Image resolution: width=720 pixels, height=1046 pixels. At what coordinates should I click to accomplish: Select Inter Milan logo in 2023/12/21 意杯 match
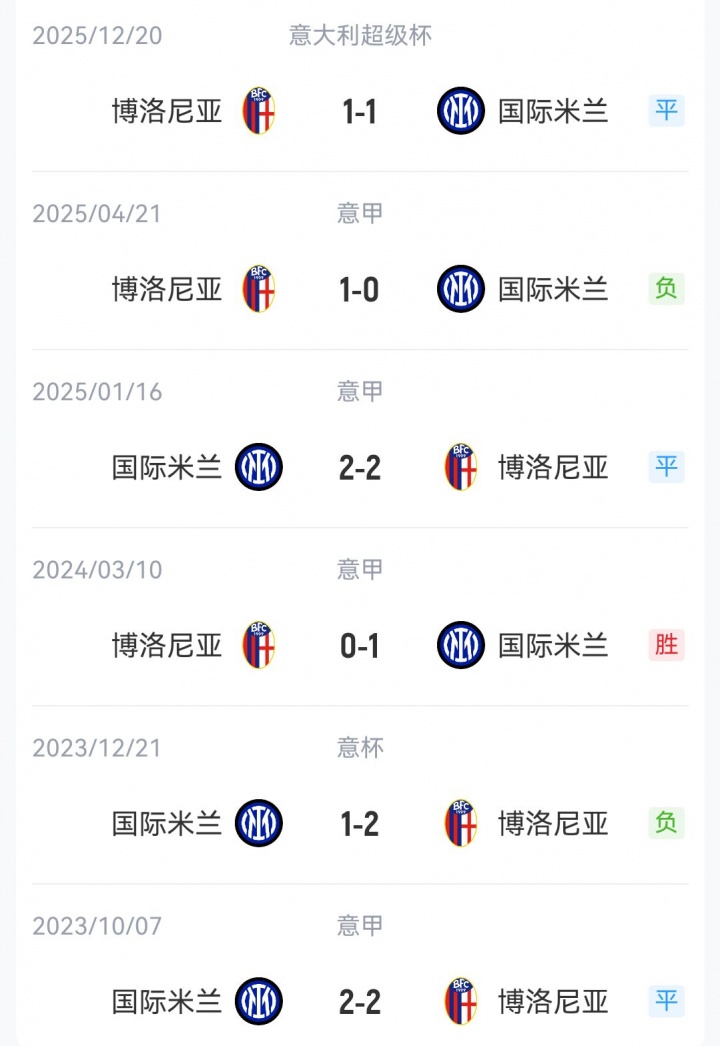pos(259,823)
